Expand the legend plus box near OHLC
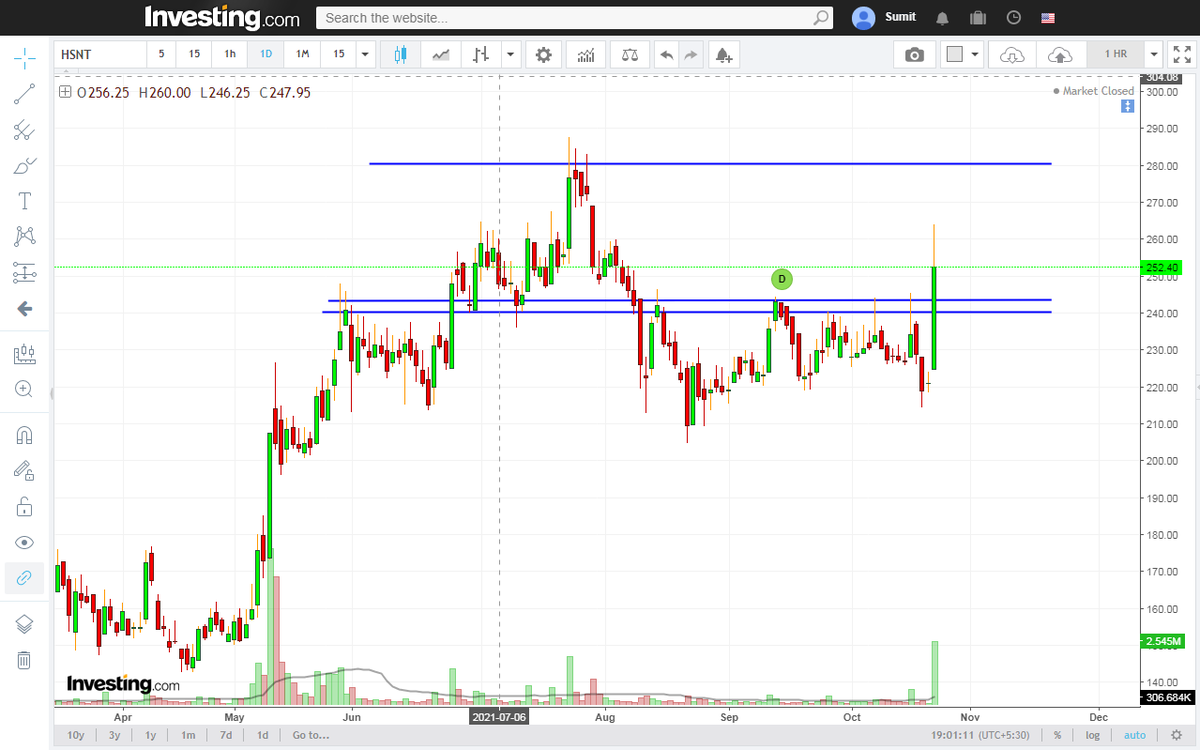The height and width of the screenshot is (750, 1200). click(x=65, y=92)
